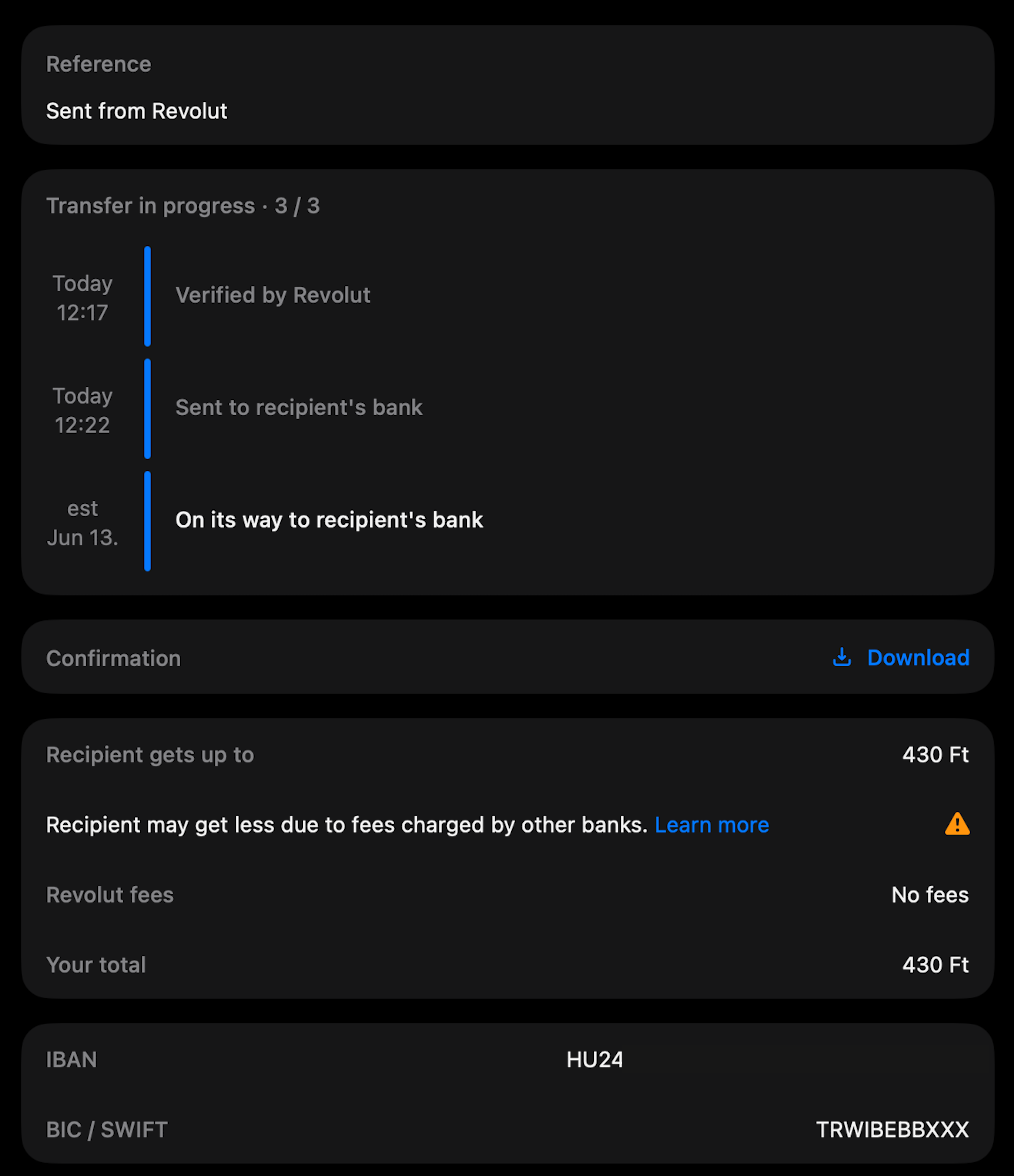Click the Sent to recipient's bank step
This screenshot has width=1014, height=1176.
coord(299,407)
